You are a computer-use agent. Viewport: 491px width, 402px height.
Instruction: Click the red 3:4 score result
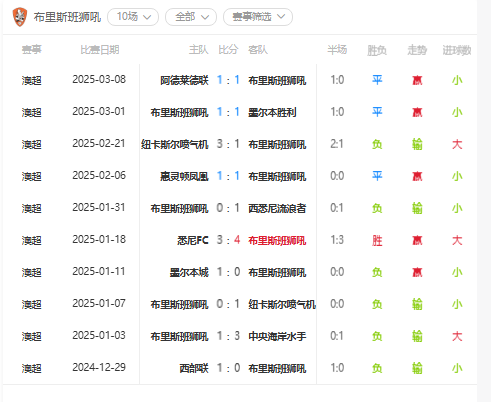228,240
